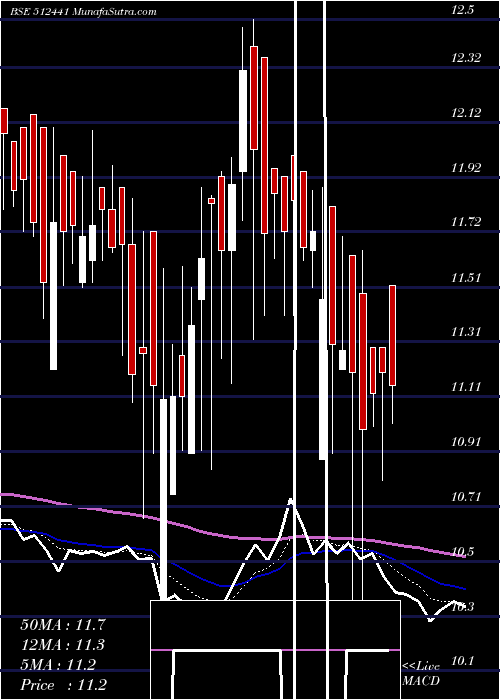Click the 11.72 price axis label
Screen dimensions: 500x700
(x=466, y=222)
